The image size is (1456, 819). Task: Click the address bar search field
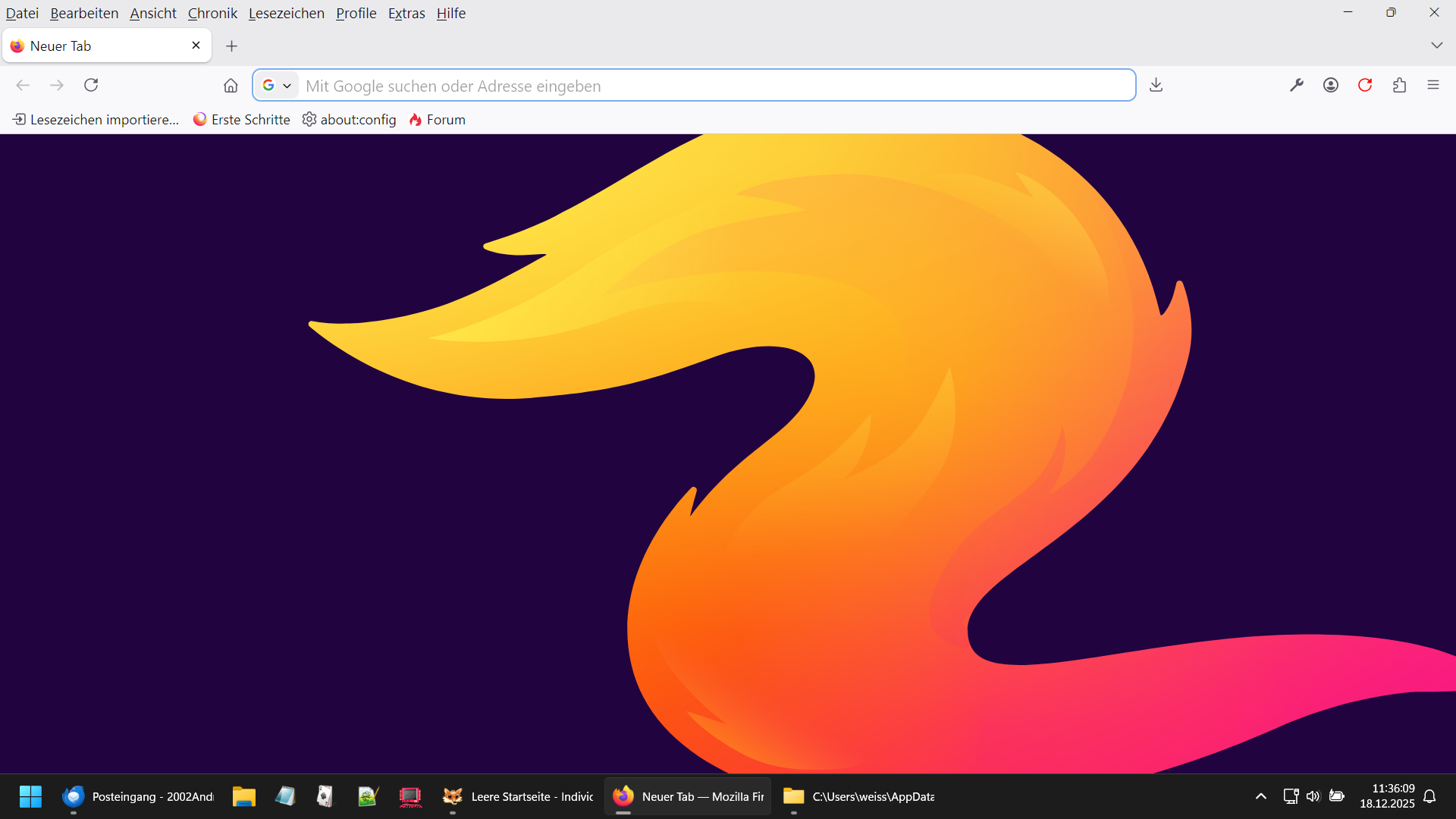click(713, 86)
